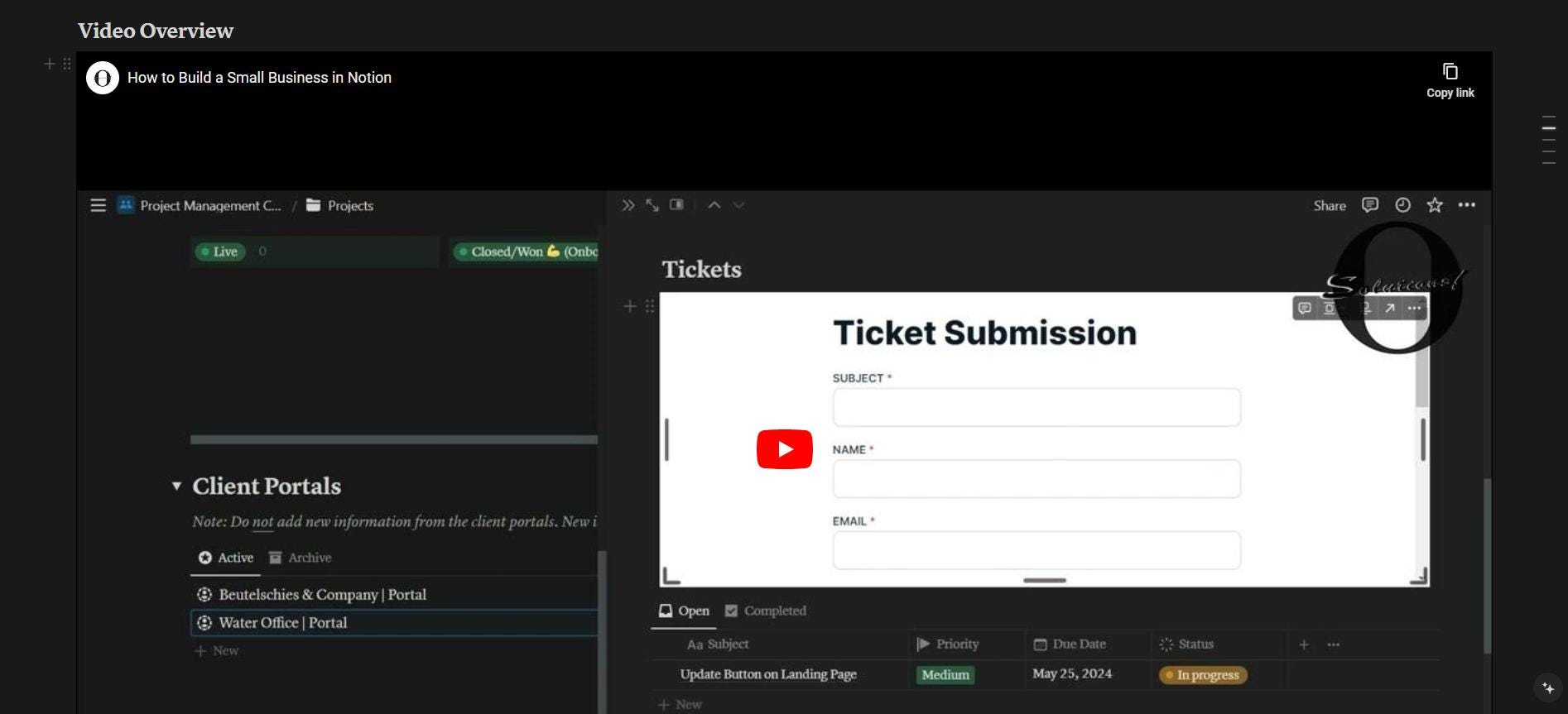This screenshot has width=1568, height=714.
Task: Open the Water Office | Portal row
Action: pos(394,622)
